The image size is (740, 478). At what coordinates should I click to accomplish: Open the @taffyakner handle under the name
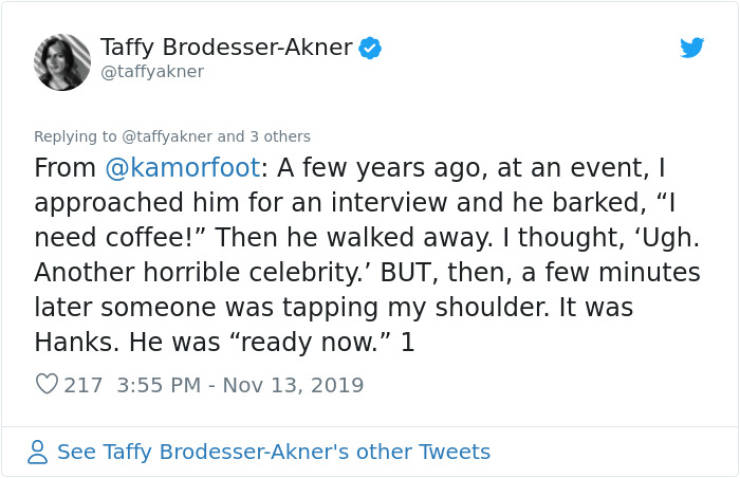tap(152, 72)
